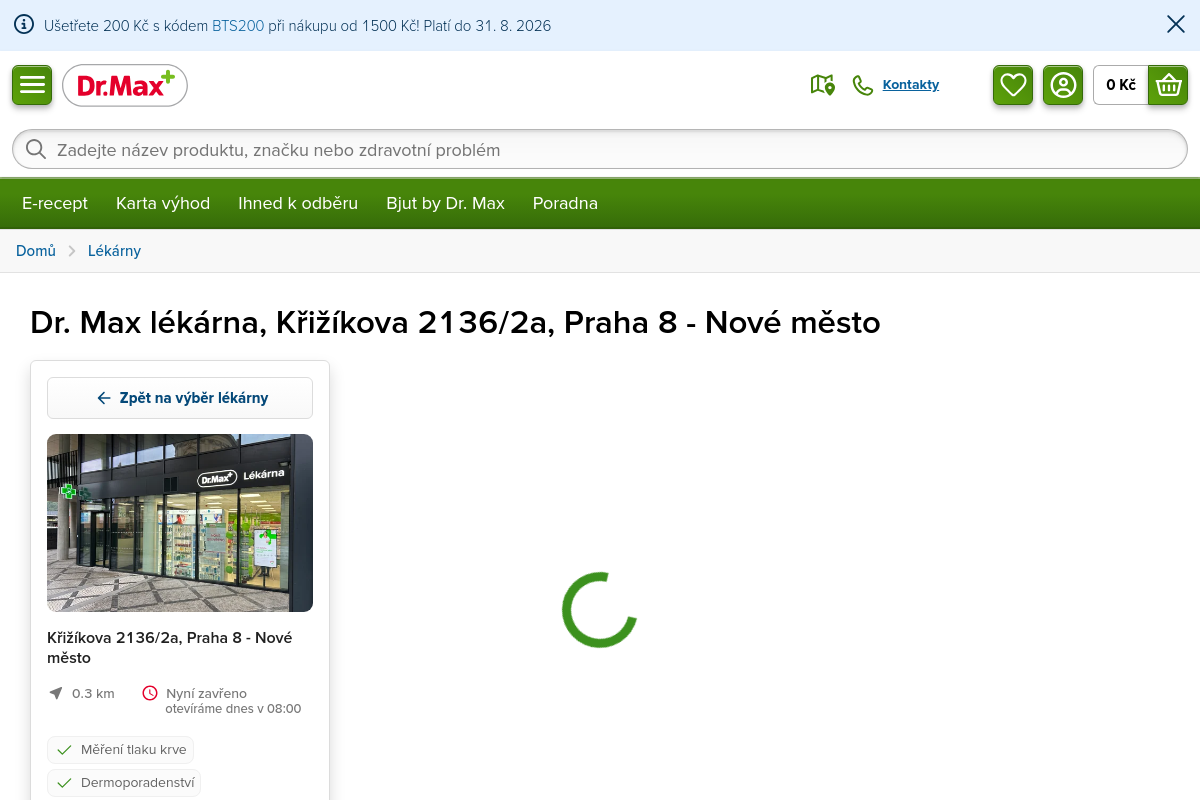This screenshot has height=800, width=1200.
Task: Open the pharmacy map locator icon
Action: (x=822, y=85)
